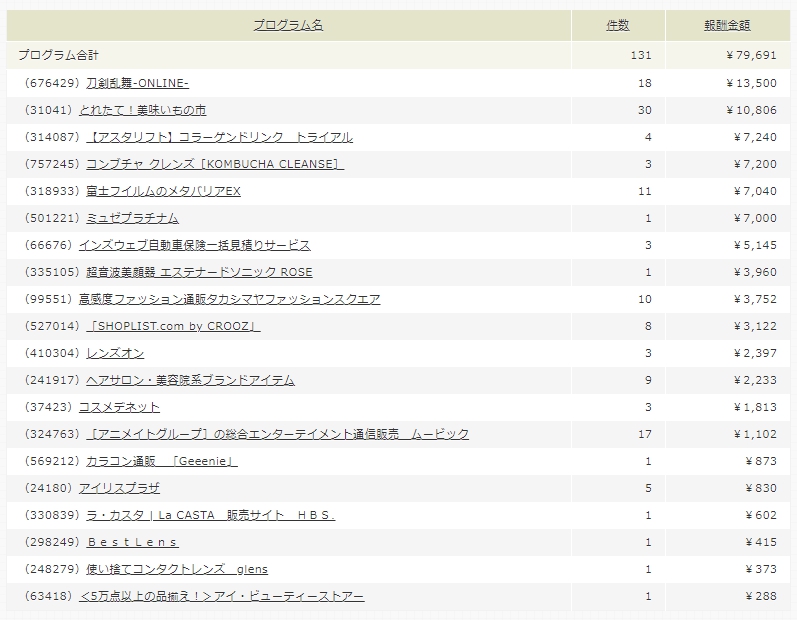Select reward amount ¥2,397
Viewport: 797px width, 620px height.
click(x=755, y=352)
